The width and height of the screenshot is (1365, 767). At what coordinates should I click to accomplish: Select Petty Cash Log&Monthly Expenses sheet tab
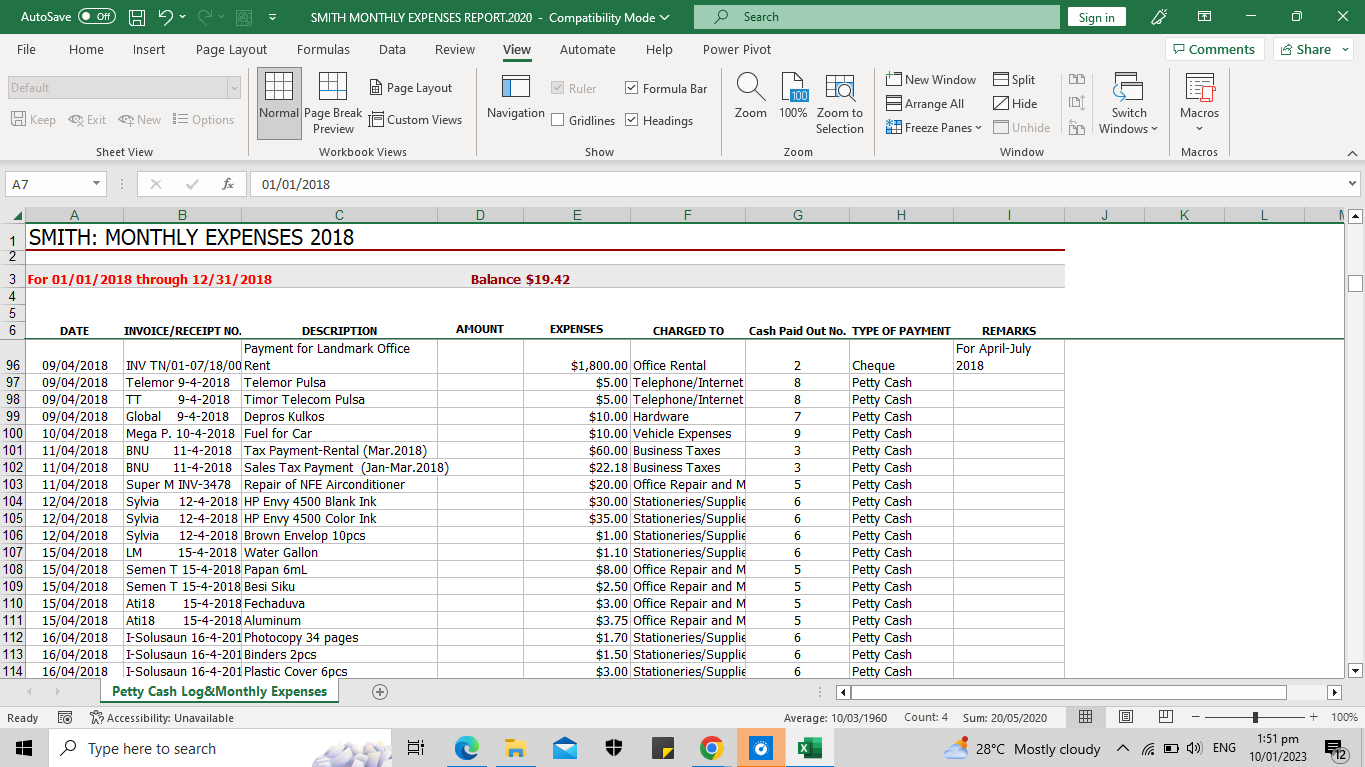pyautogui.click(x=219, y=691)
